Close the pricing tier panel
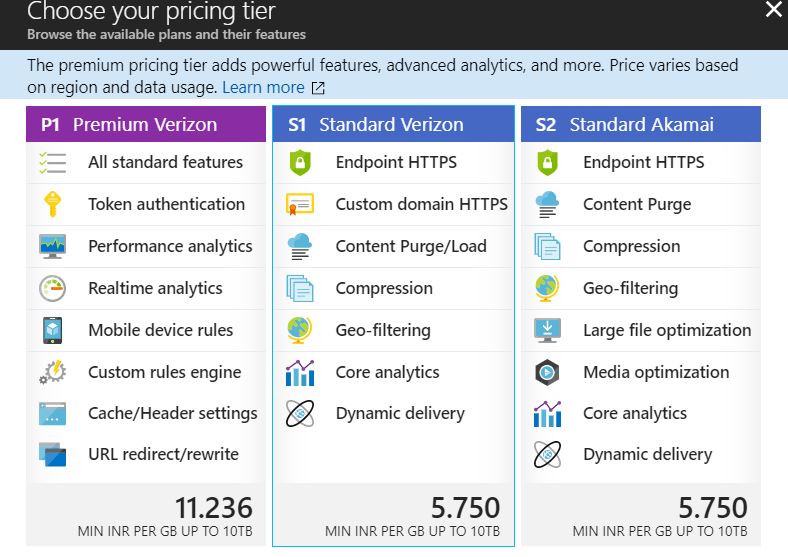788x557 pixels. click(x=773, y=11)
